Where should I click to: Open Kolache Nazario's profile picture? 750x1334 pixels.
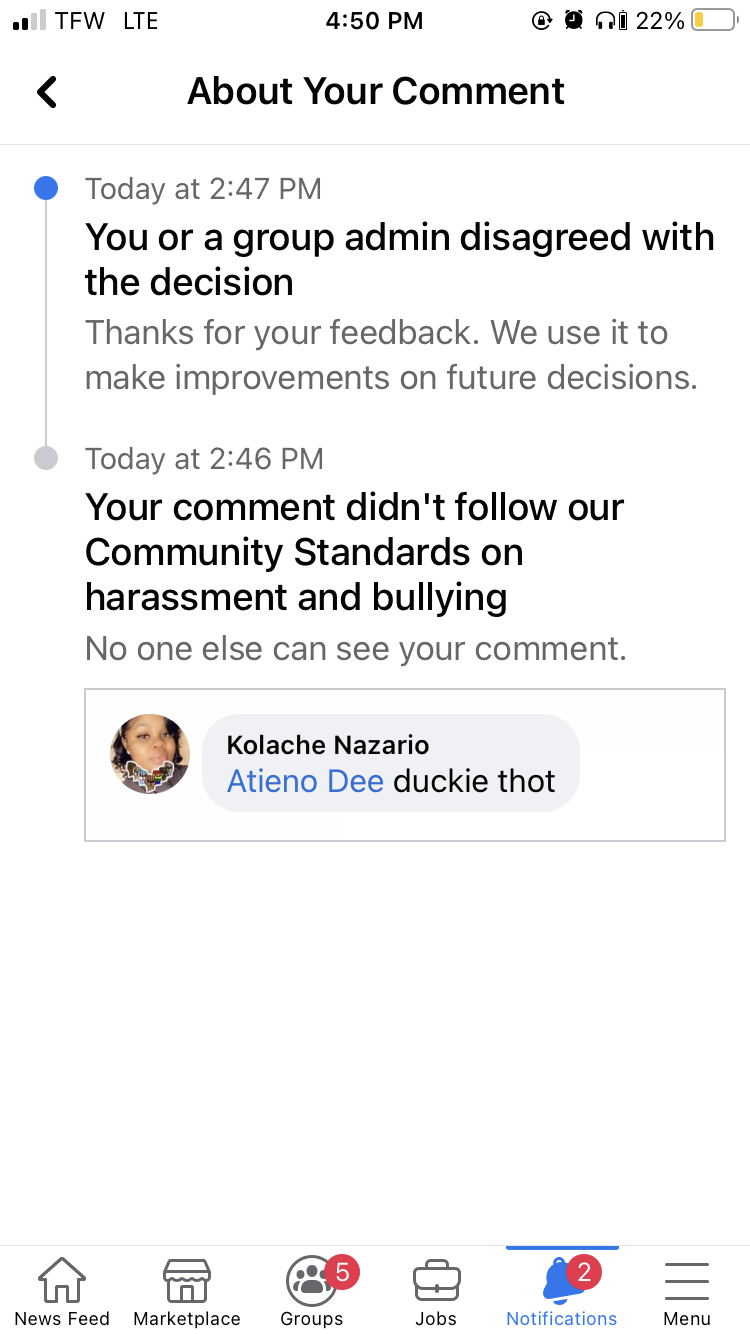(149, 754)
